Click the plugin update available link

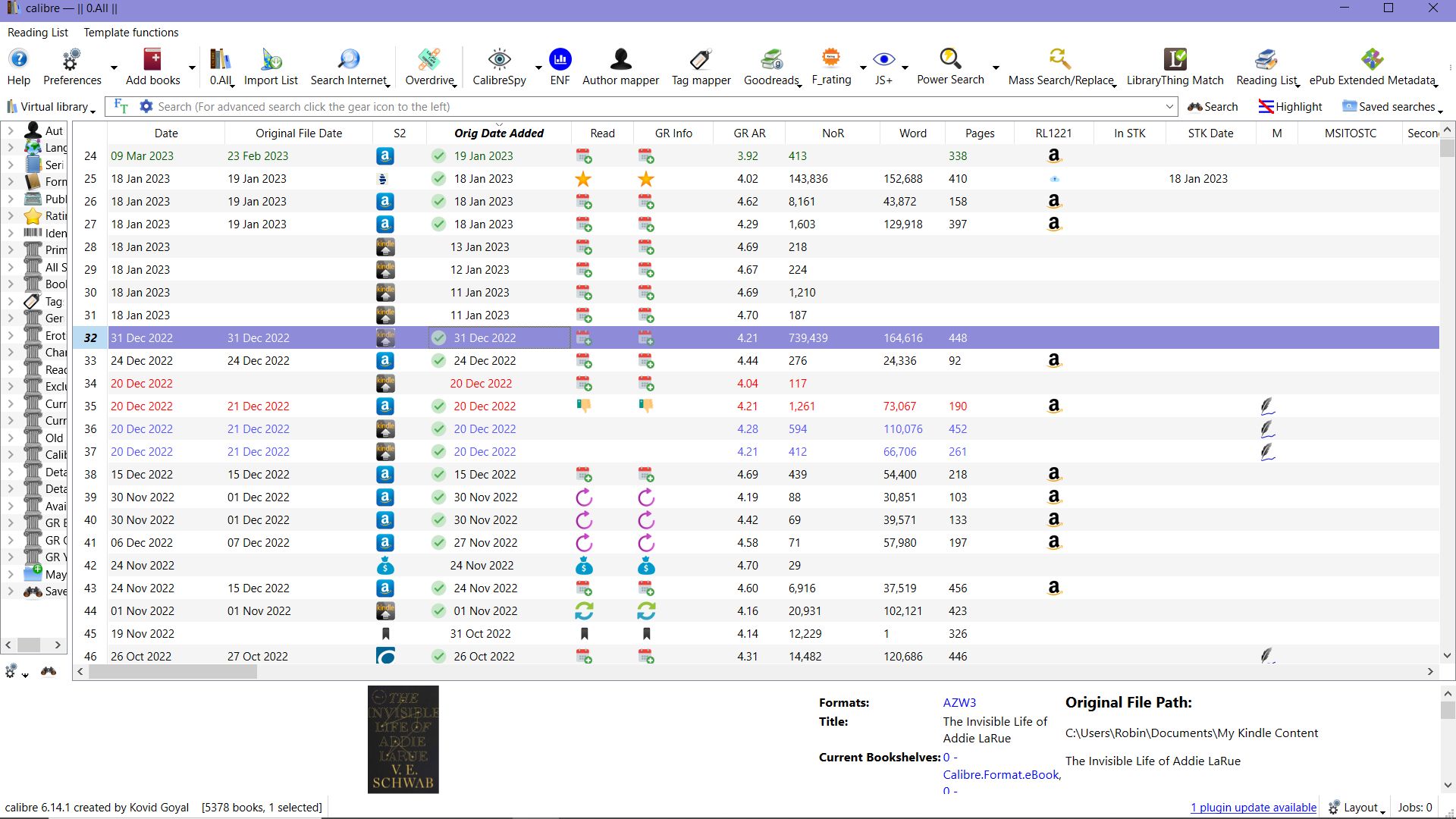(x=1253, y=808)
